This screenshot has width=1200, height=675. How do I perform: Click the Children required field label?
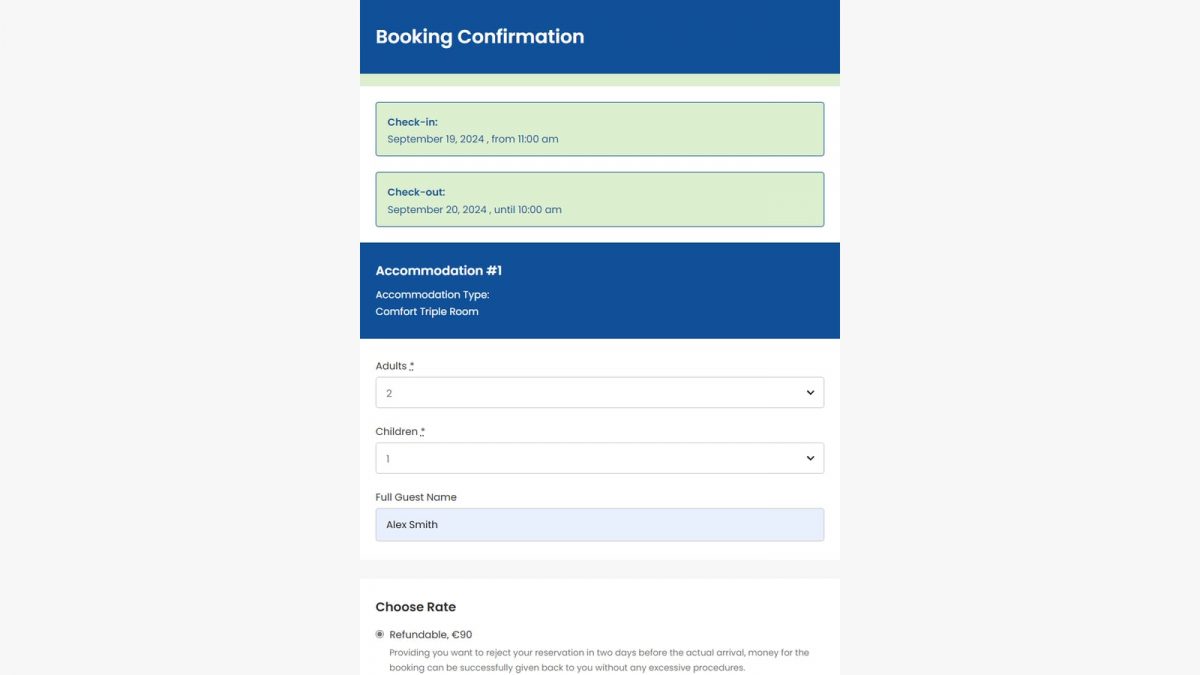pyautogui.click(x=399, y=431)
